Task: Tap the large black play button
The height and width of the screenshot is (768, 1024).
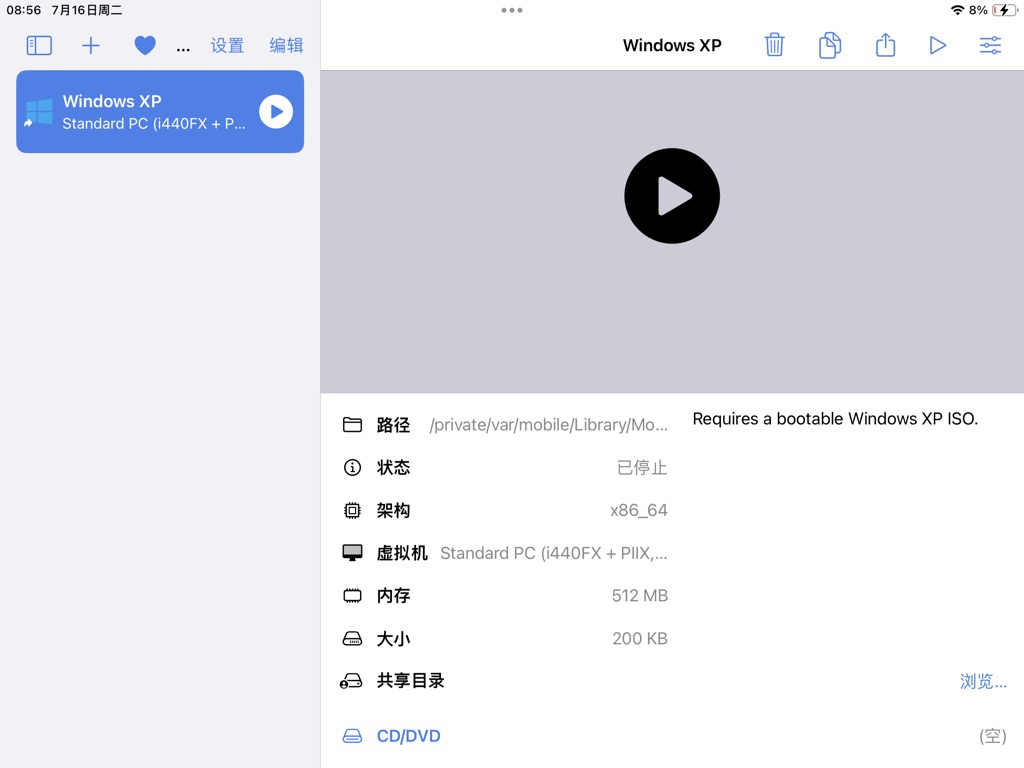Action: point(672,196)
